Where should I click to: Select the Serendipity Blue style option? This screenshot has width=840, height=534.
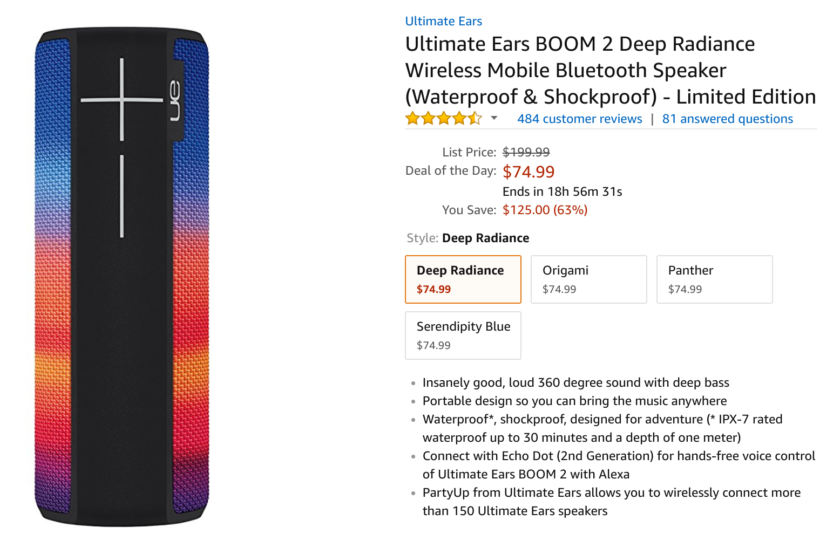[x=463, y=335]
